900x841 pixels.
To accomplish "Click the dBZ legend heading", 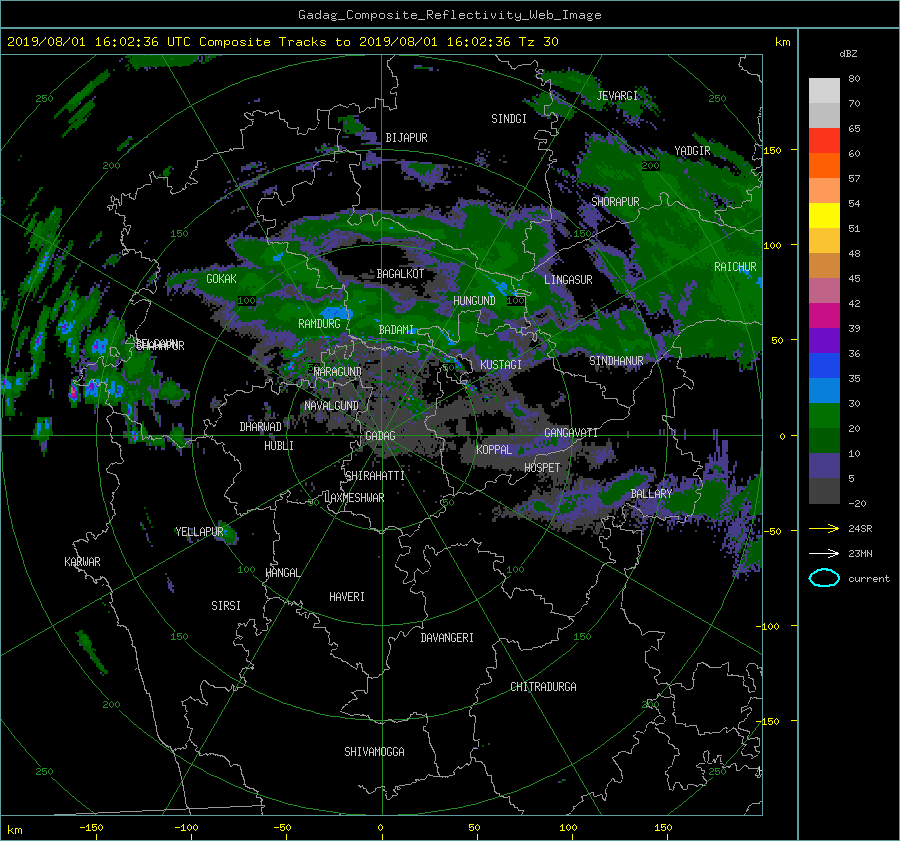I will click(848, 54).
